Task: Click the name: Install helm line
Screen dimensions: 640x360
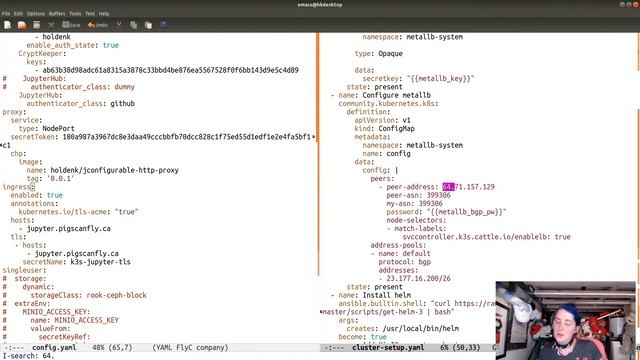Action: point(371,295)
